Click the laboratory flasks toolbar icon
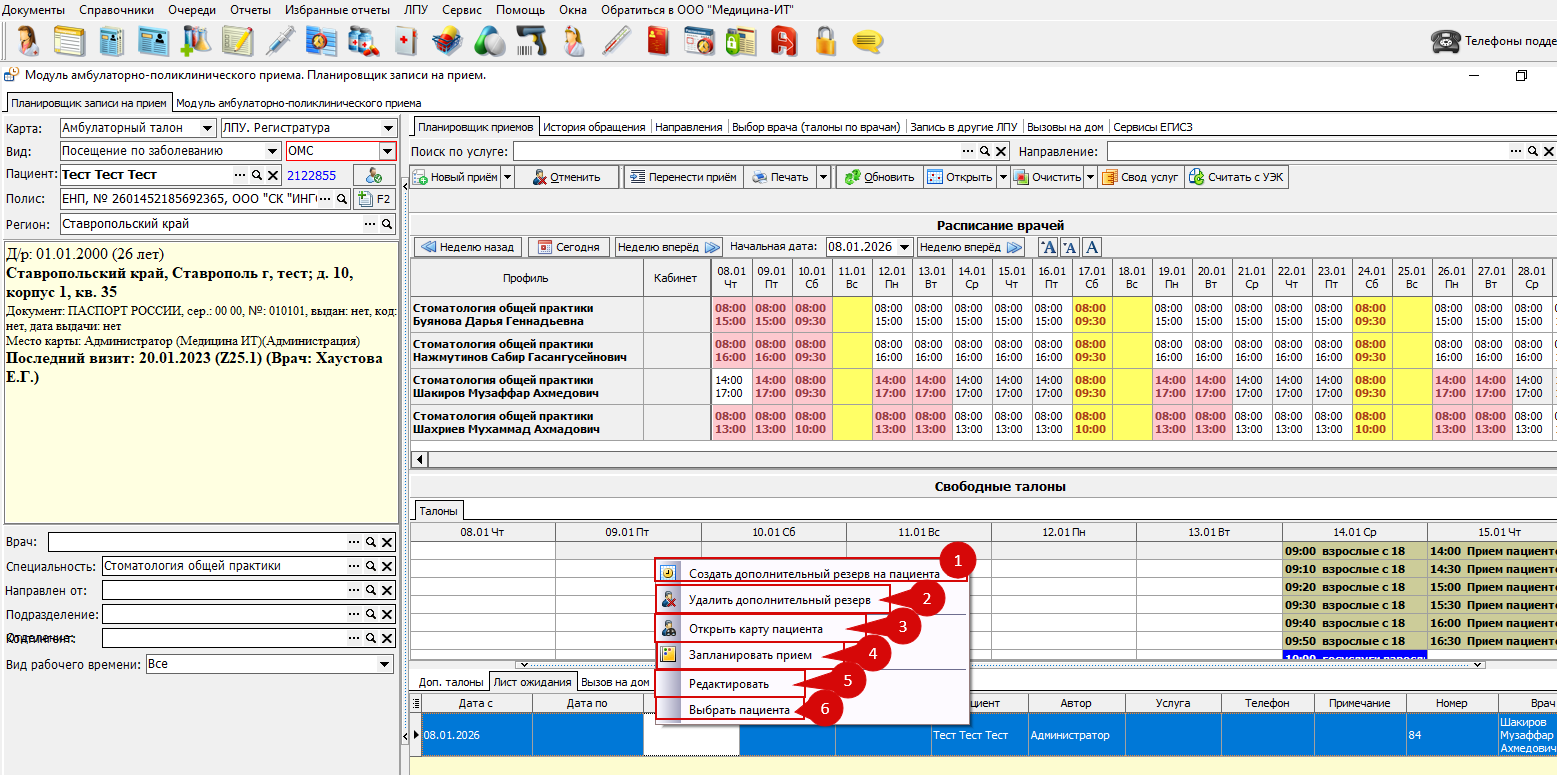Screen dimensions: 1557x775 (x=195, y=41)
